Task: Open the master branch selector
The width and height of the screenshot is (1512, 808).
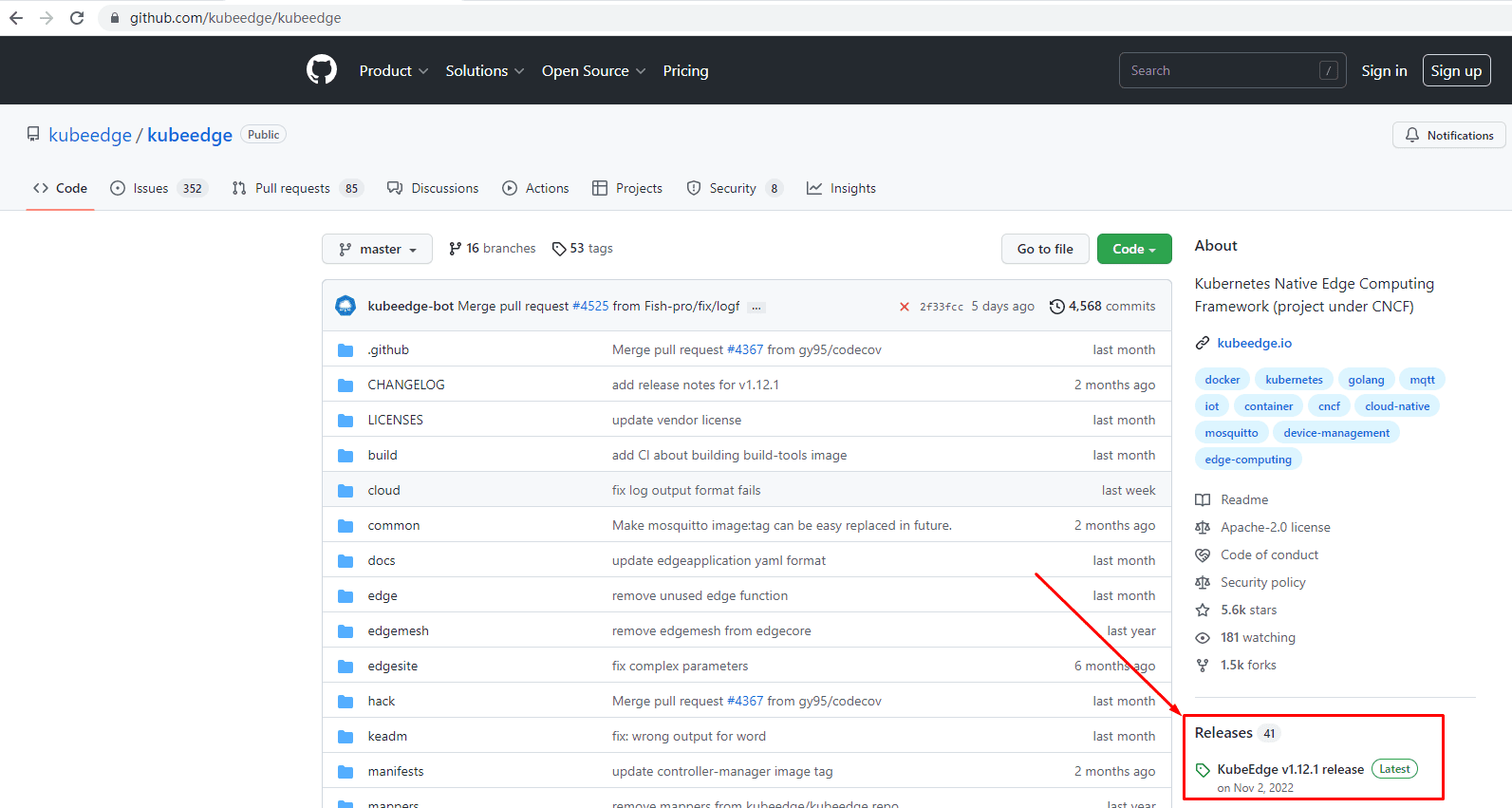Action: (377, 249)
